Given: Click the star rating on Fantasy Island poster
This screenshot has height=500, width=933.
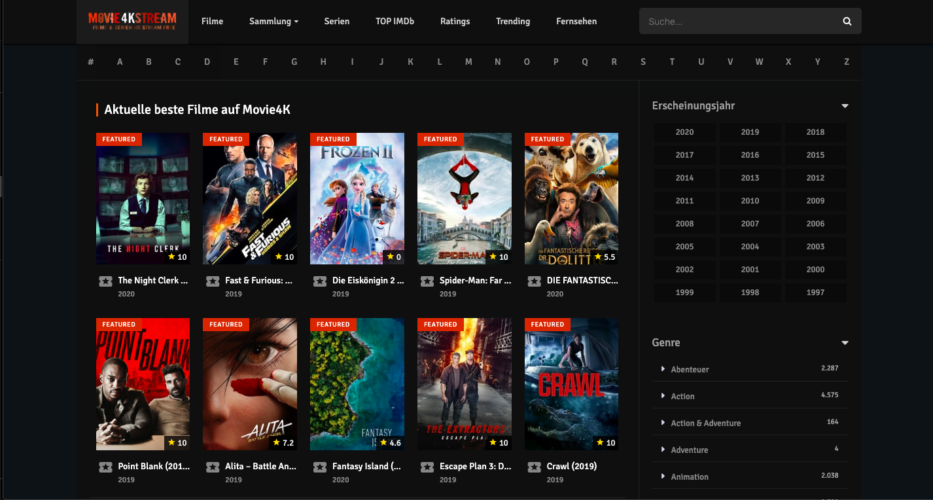Looking at the screenshot, I should click(x=391, y=443).
